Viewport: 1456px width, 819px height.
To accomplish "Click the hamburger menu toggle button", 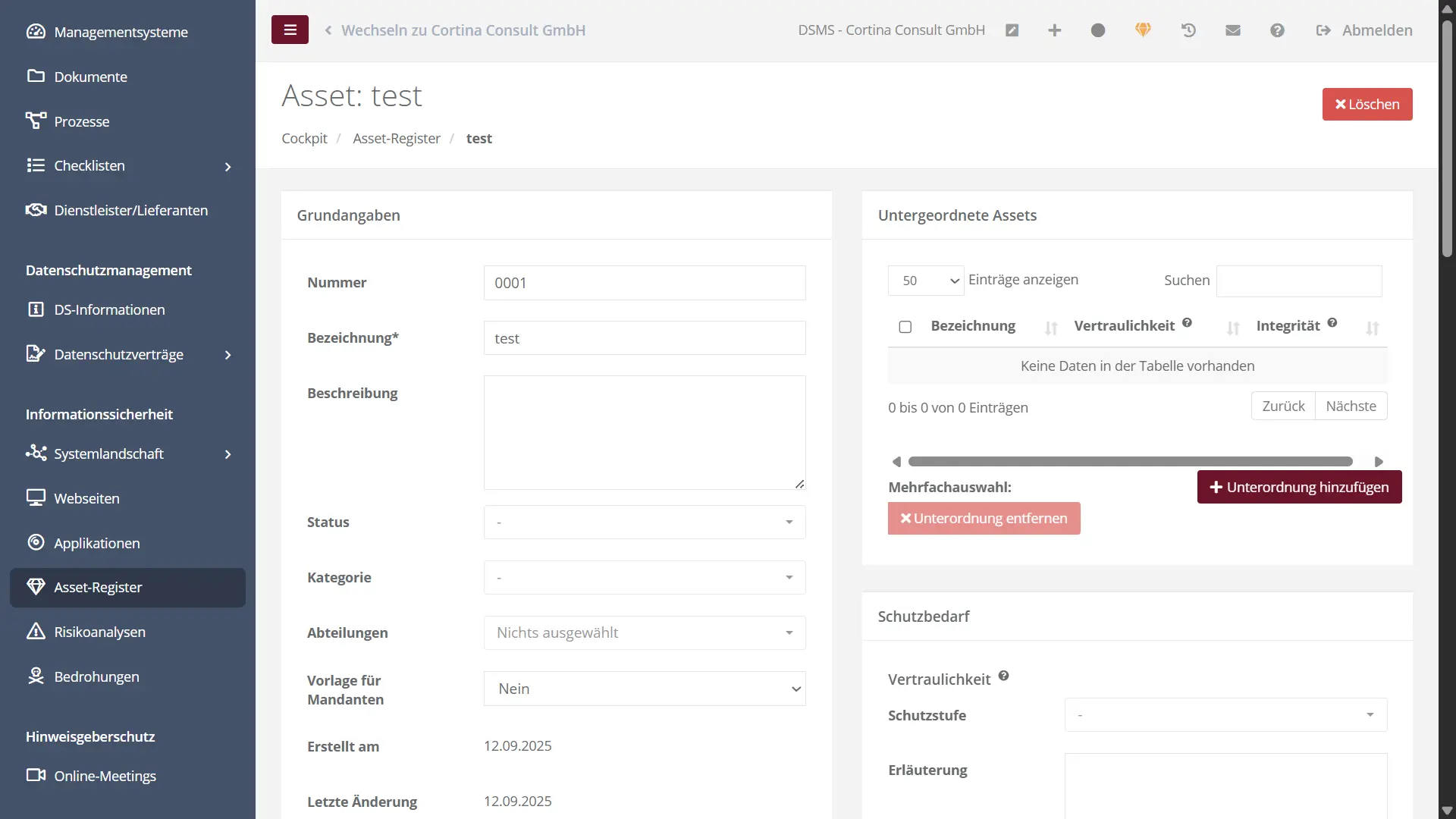I will coord(290,30).
